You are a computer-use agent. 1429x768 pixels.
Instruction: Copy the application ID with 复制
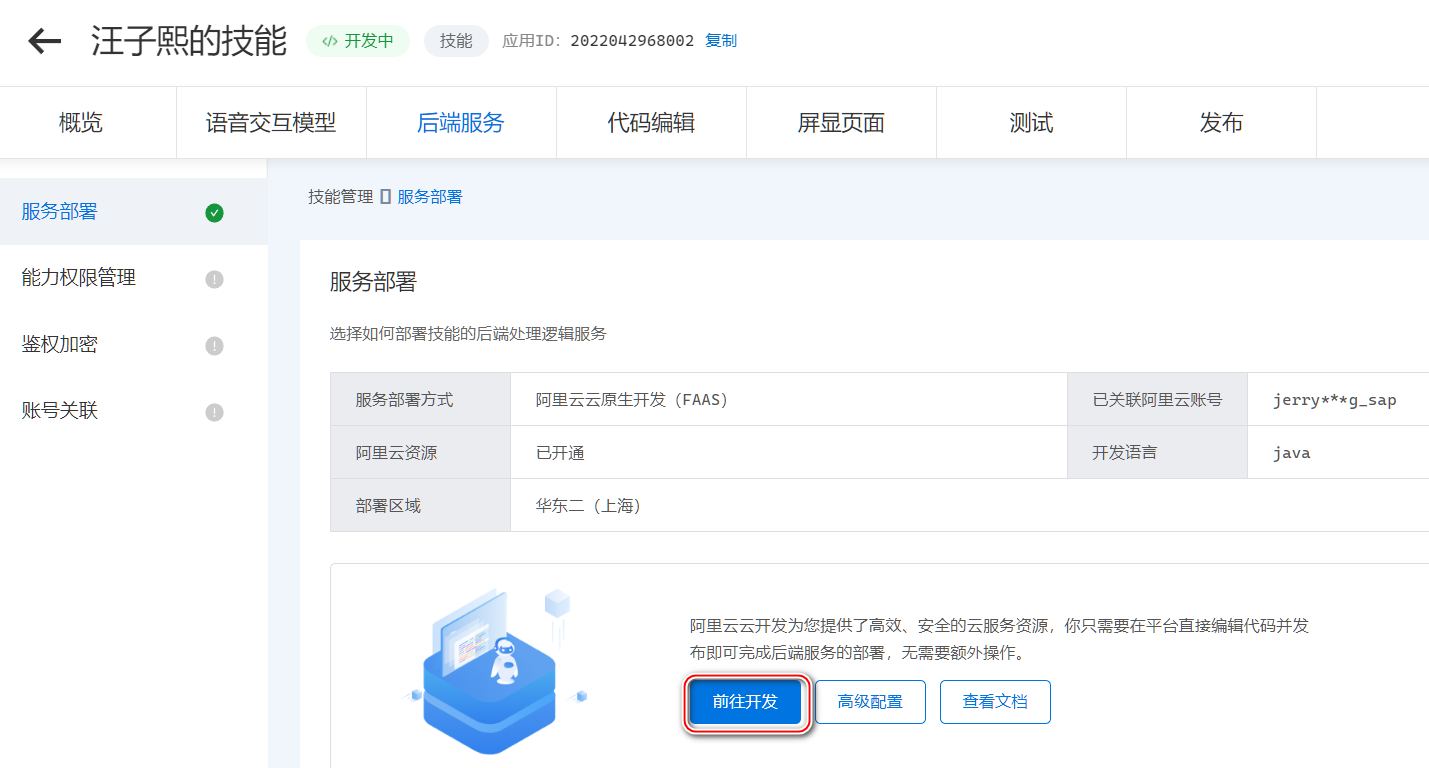pyautogui.click(x=721, y=41)
